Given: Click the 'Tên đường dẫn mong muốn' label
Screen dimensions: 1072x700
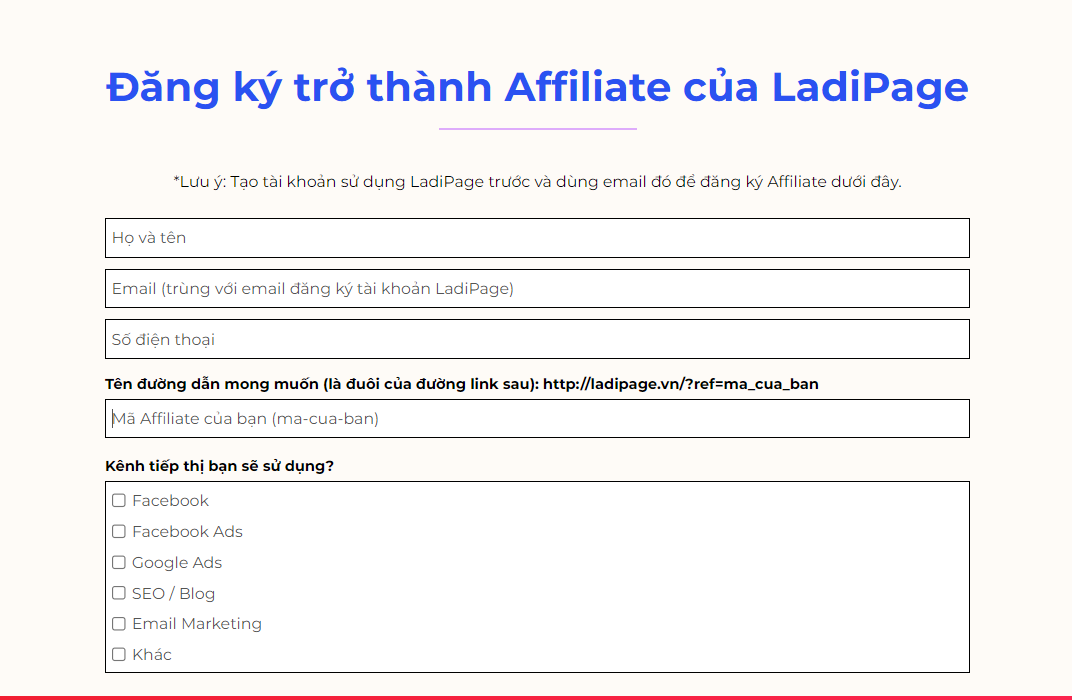Looking at the screenshot, I should (x=461, y=384).
